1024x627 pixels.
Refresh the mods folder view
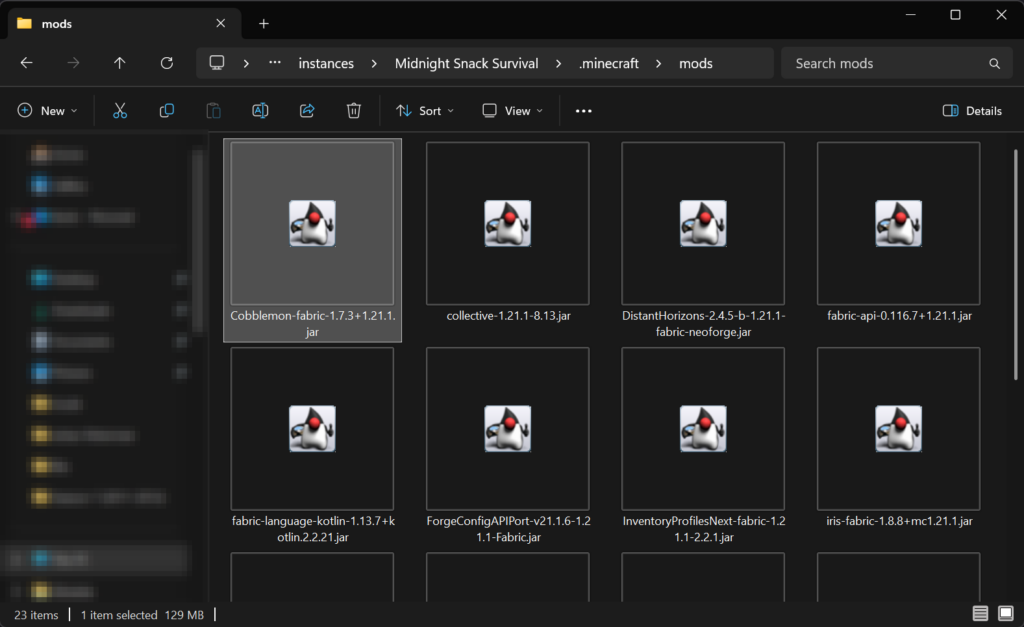(167, 63)
